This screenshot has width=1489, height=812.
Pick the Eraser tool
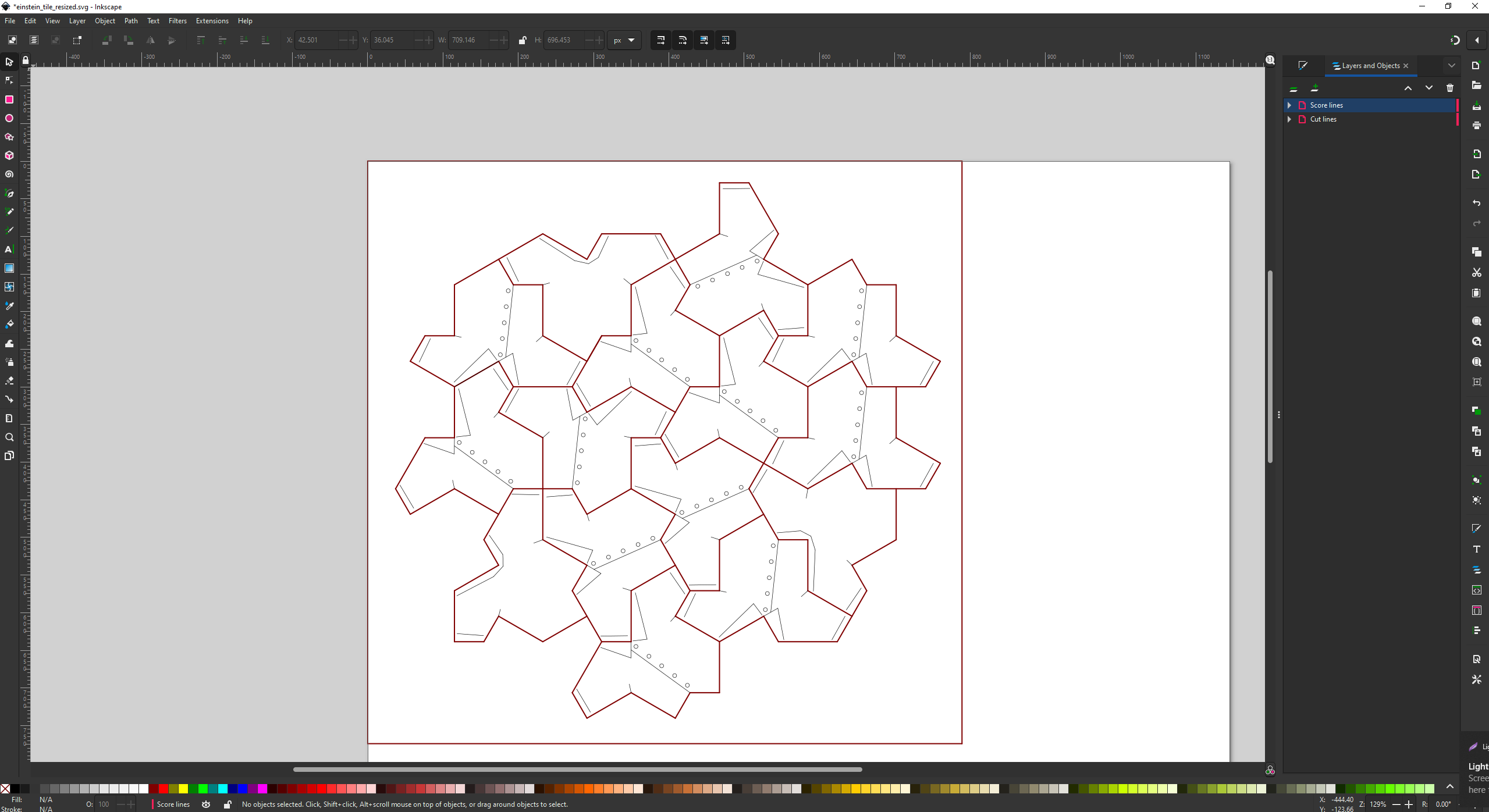[x=9, y=380]
